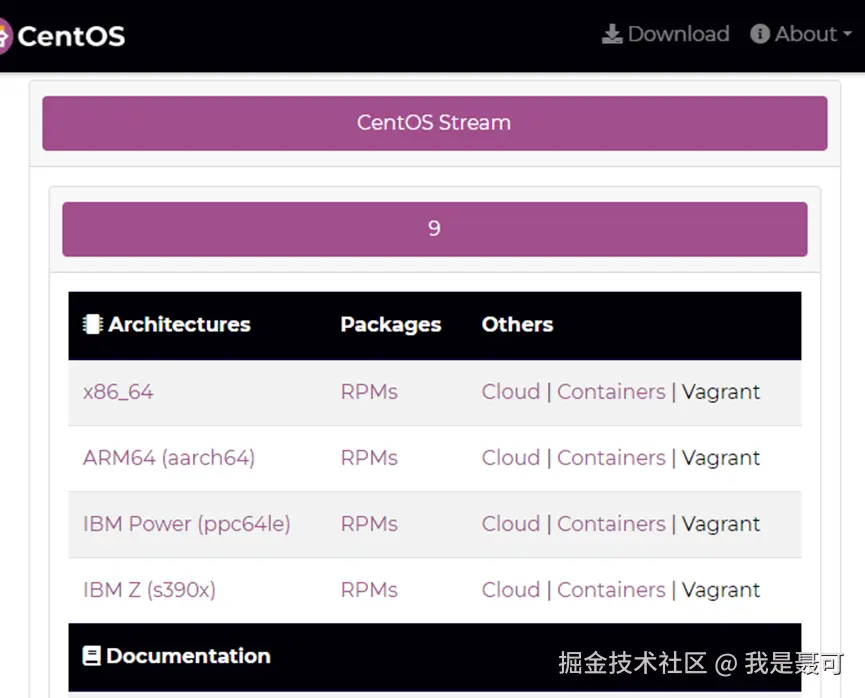Click the Architectures chip icon

point(92,325)
